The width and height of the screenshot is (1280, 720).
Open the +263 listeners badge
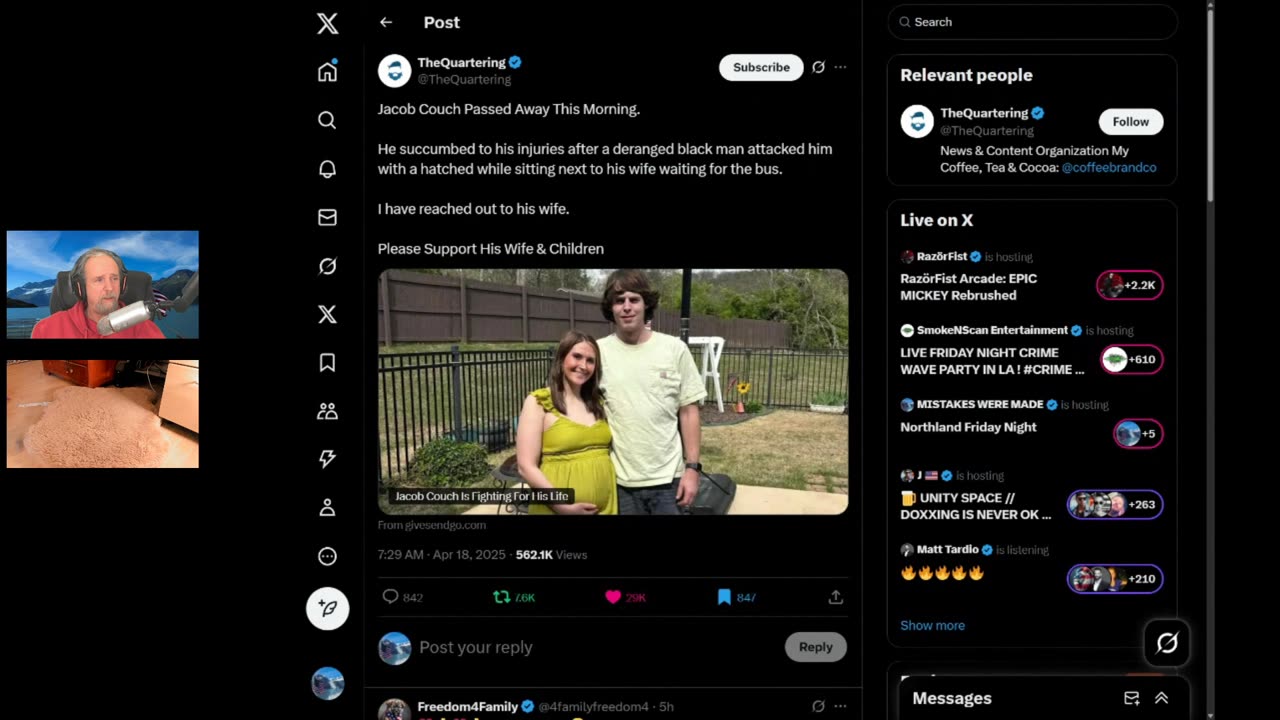point(1115,504)
